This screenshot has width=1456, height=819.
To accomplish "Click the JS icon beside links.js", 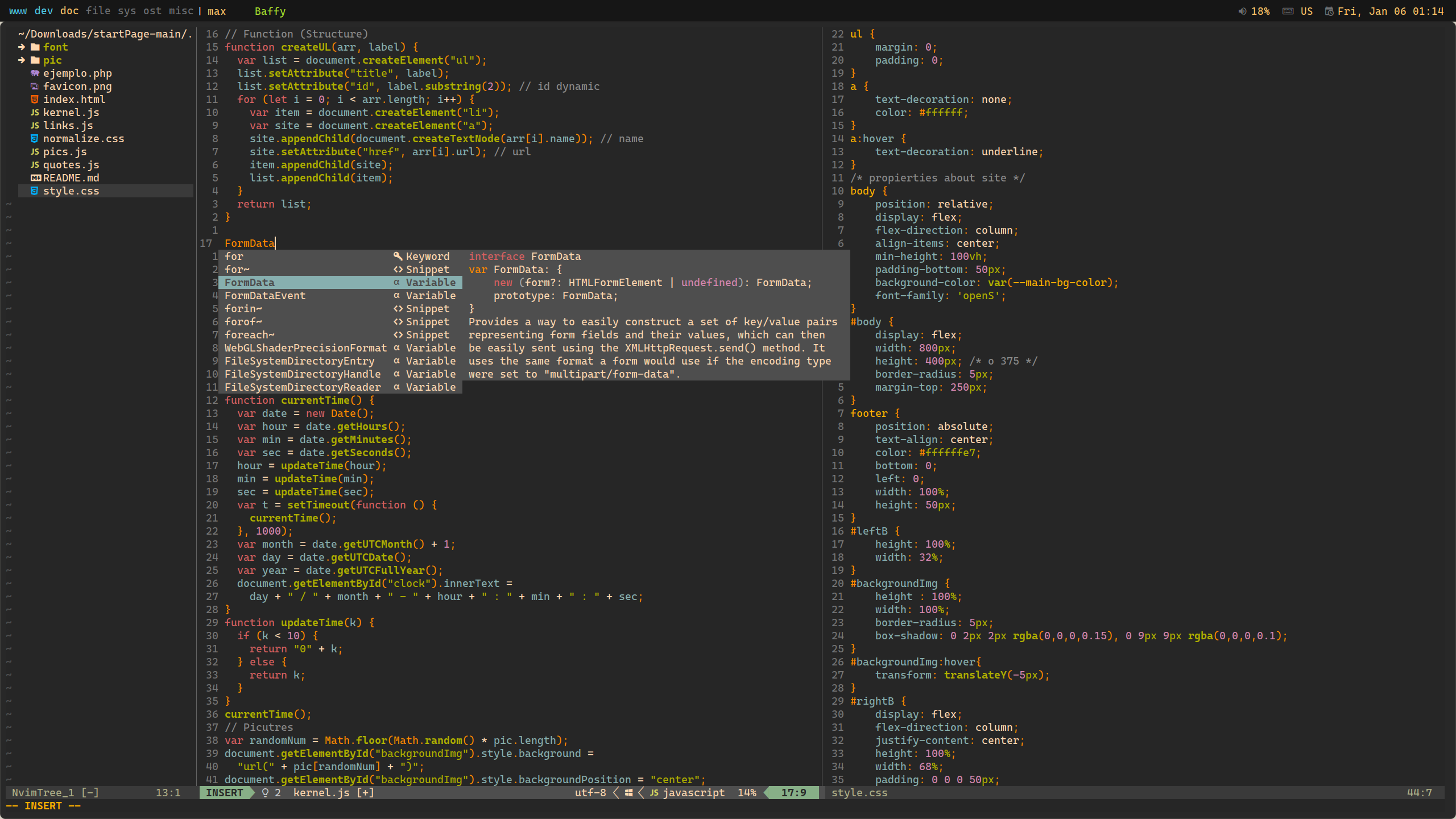I will pyautogui.click(x=35, y=126).
